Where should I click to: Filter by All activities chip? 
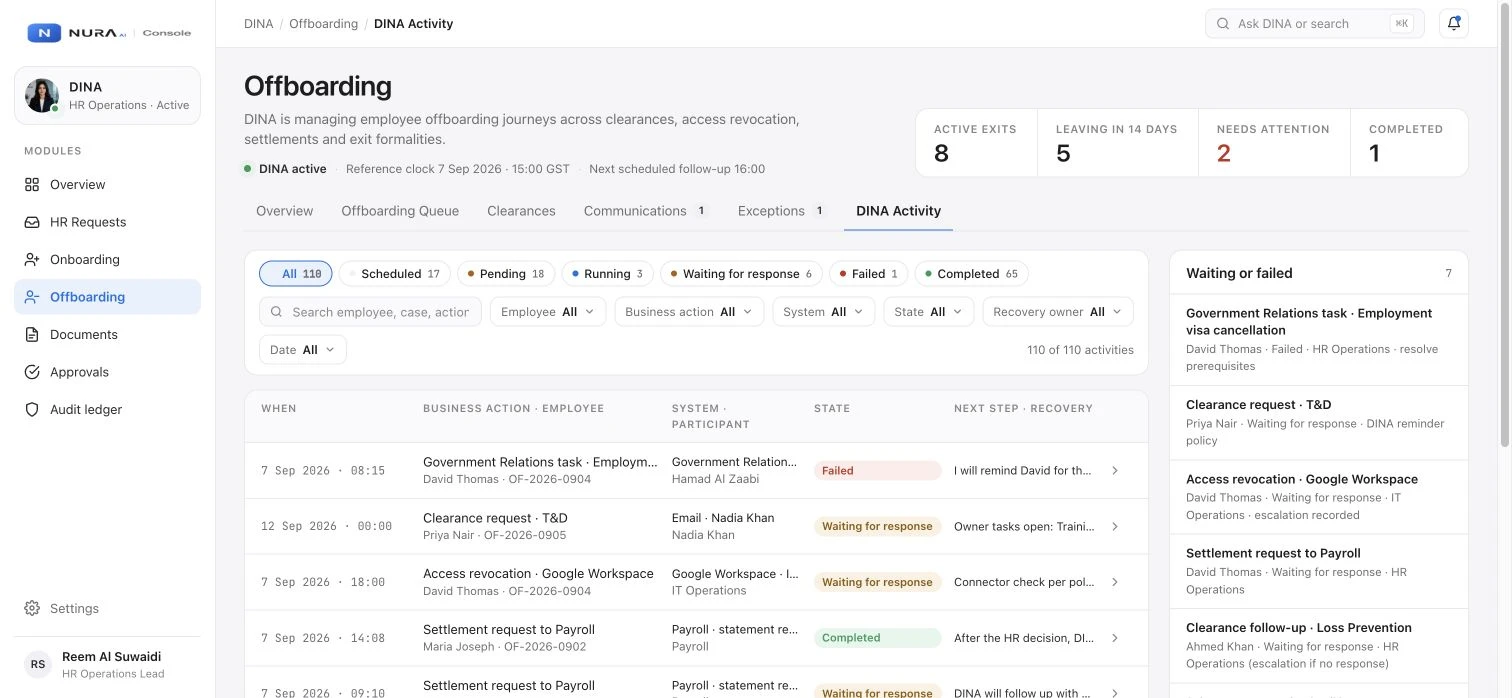pyautogui.click(x=296, y=274)
